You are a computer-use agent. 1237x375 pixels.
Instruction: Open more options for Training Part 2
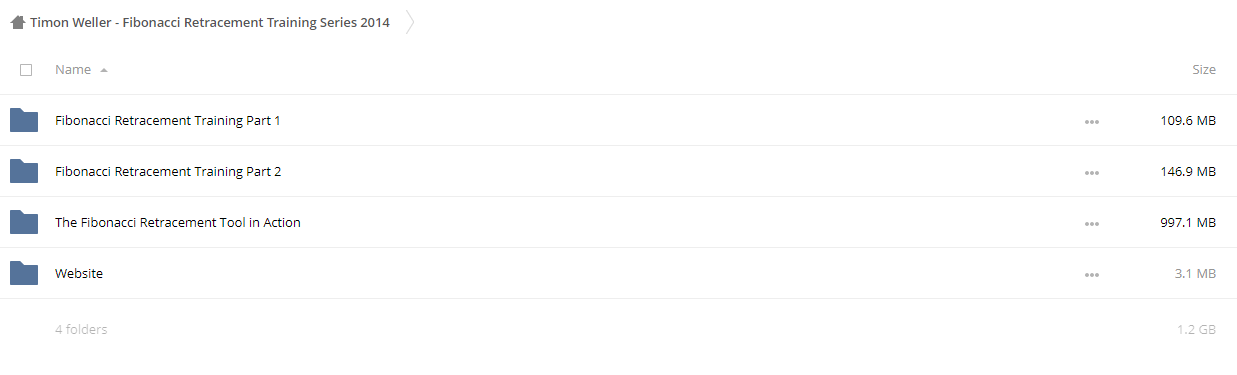click(x=1091, y=173)
